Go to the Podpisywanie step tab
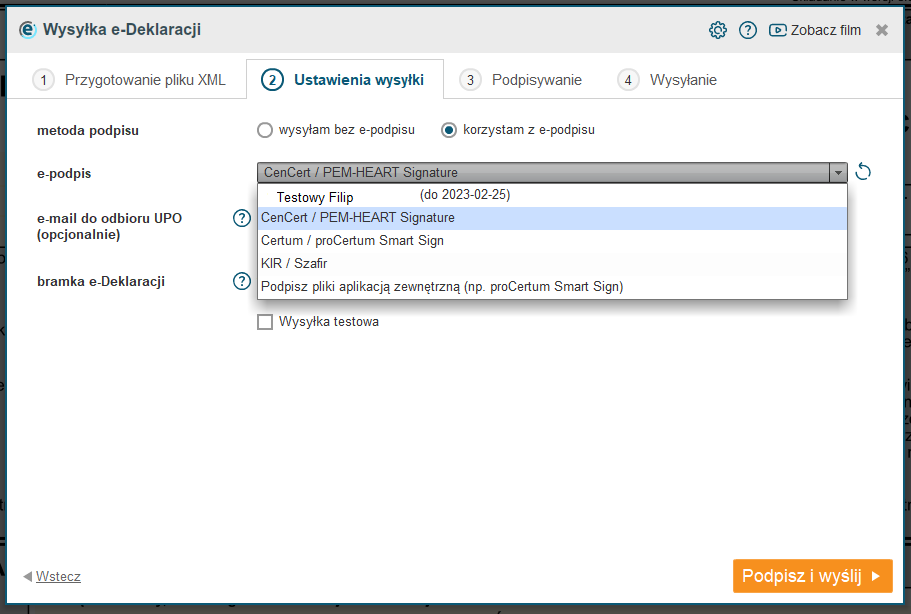 click(521, 80)
